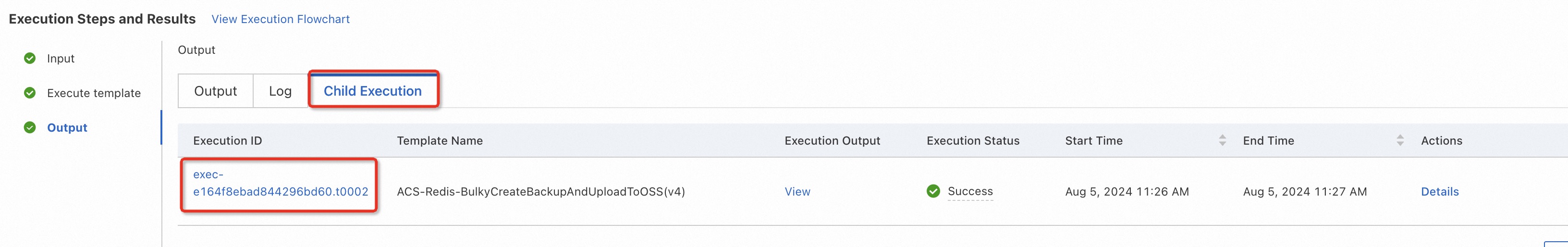Click the template name ACS-Redis-BulkyCreateBackupAndUploadToOSS(v4)
This screenshot has width=1568, height=247.
[x=541, y=192]
